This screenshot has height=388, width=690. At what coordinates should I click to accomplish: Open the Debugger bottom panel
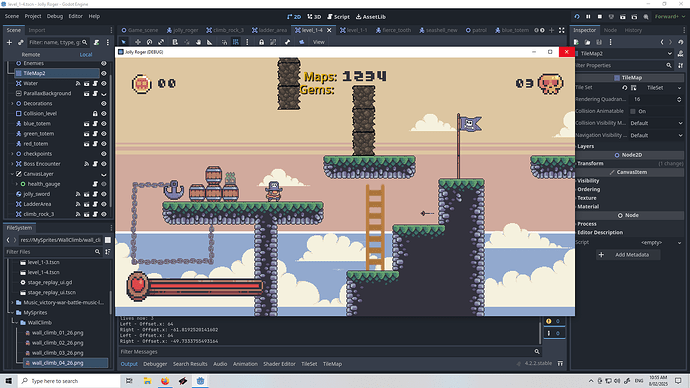click(x=155, y=364)
